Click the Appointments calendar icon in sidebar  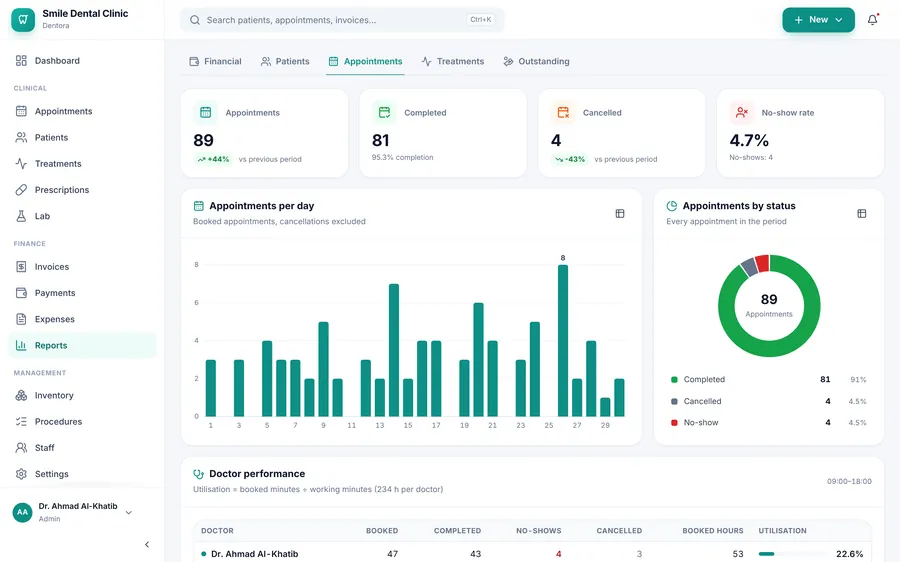[x=21, y=111]
